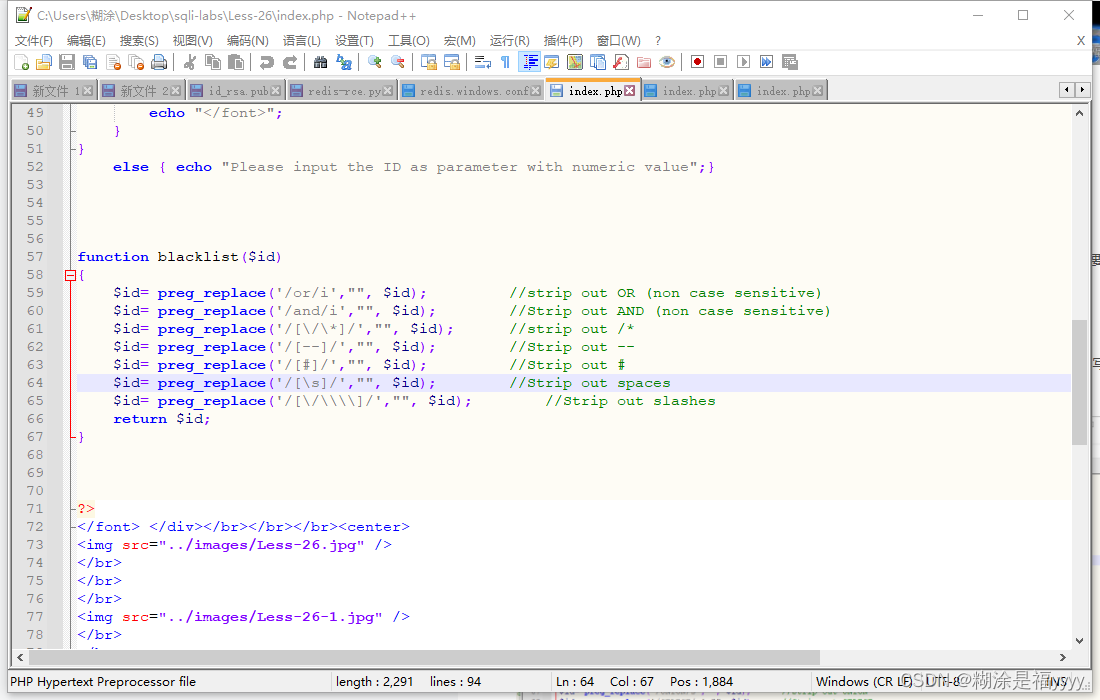The image size is (1100, 700).
Task: Stop macro recording
Action: pos(720,62)
